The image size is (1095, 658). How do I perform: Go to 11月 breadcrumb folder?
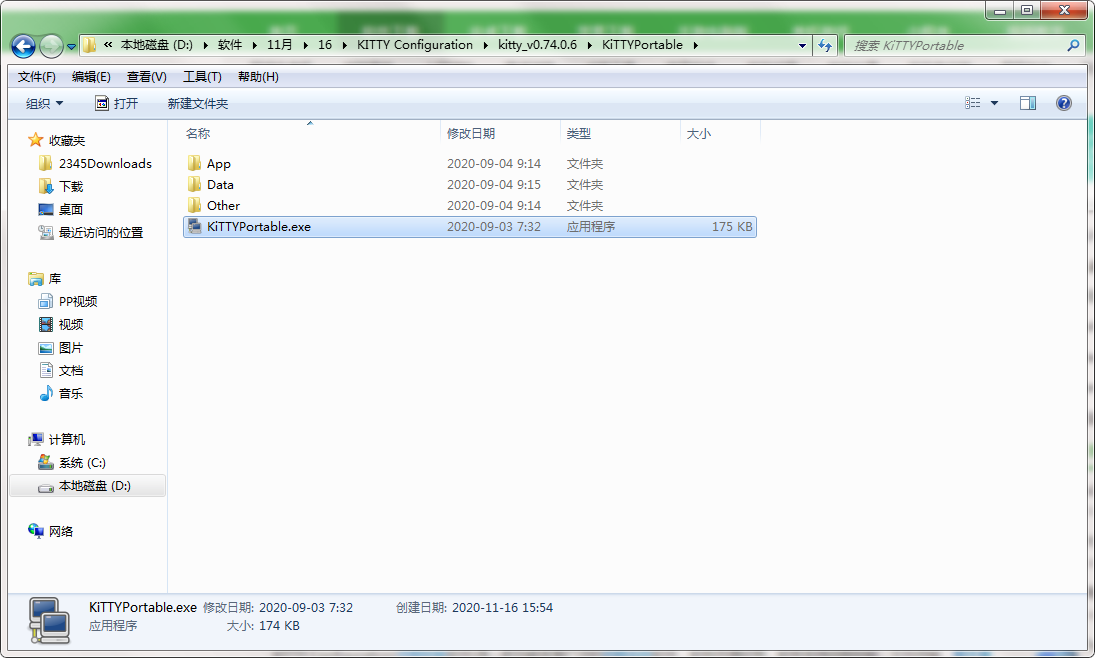pyautogui.click(x=279, y=45)
